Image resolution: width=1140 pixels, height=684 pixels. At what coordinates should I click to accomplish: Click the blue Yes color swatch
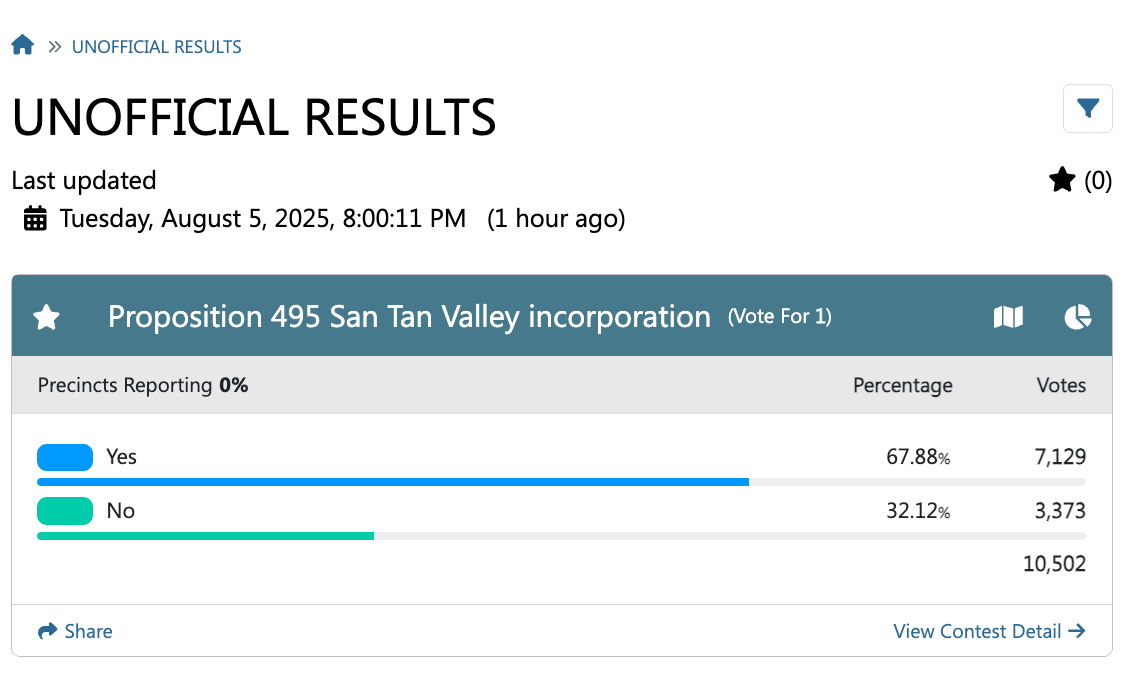pos(65,457)
